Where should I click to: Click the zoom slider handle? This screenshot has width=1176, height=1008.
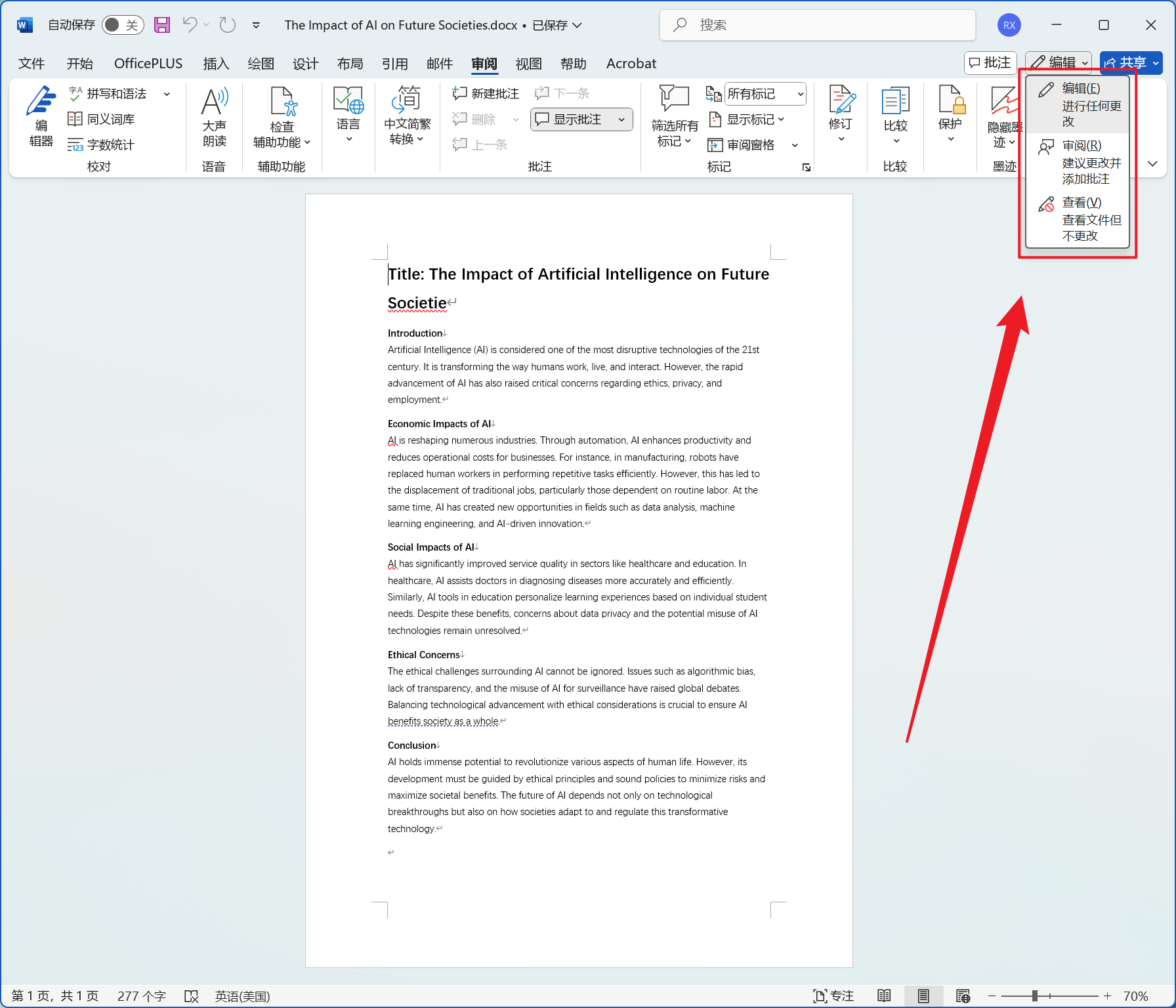click(x=1035, y=996)
